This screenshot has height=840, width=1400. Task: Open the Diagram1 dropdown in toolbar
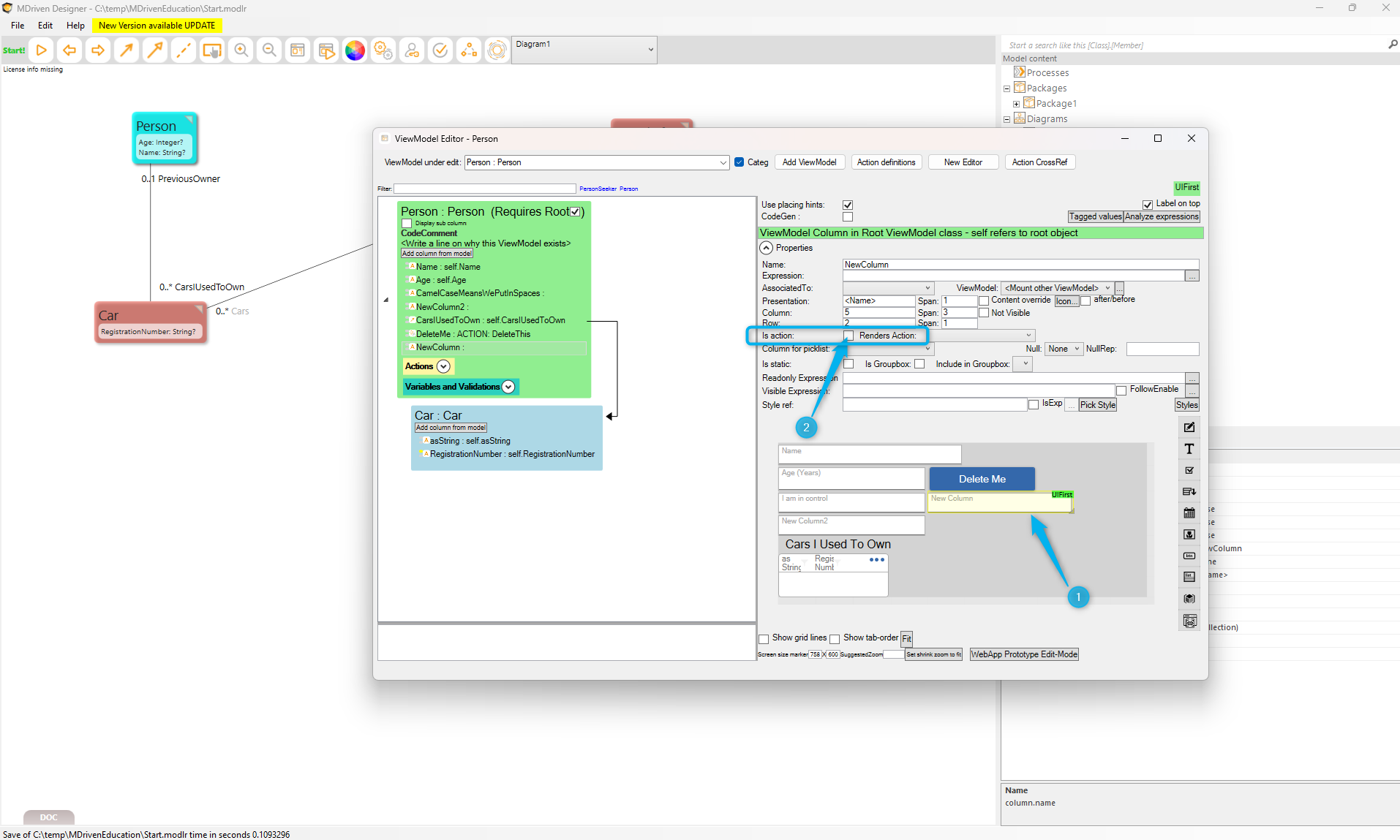tap(650, 50)
